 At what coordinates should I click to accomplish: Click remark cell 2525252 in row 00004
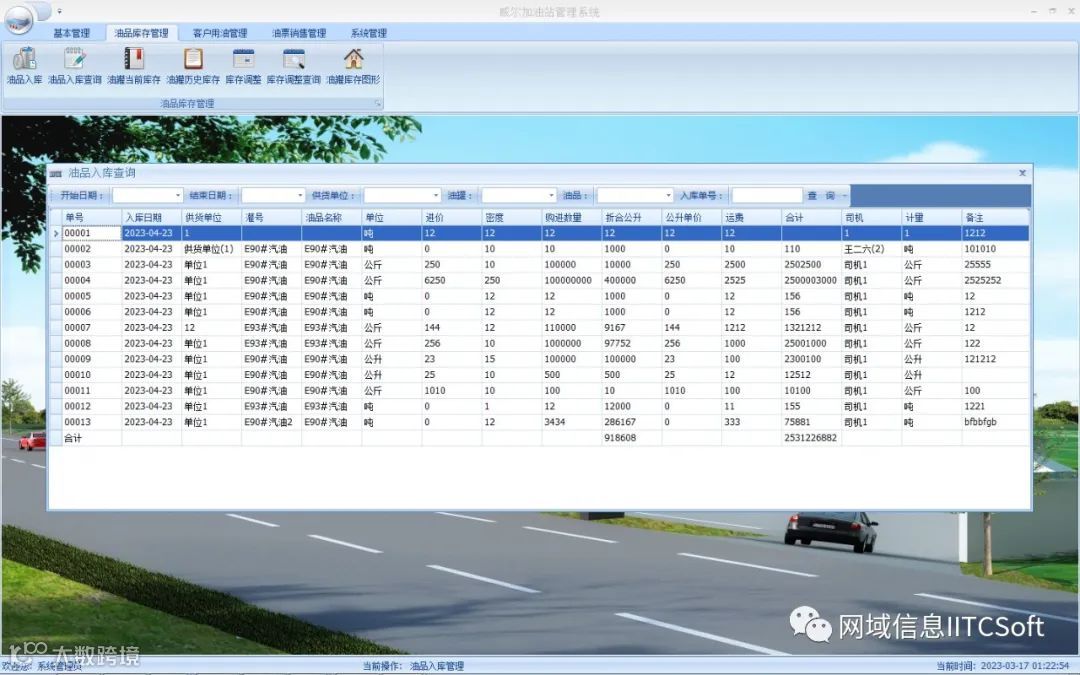coord(995,280)
